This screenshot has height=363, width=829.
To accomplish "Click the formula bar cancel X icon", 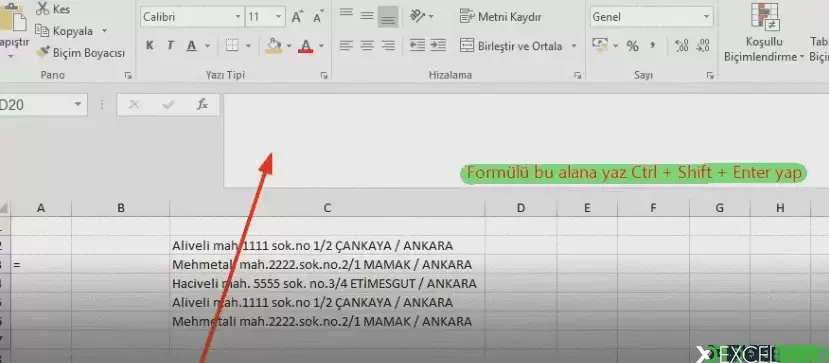I will [x=134, y=105].
